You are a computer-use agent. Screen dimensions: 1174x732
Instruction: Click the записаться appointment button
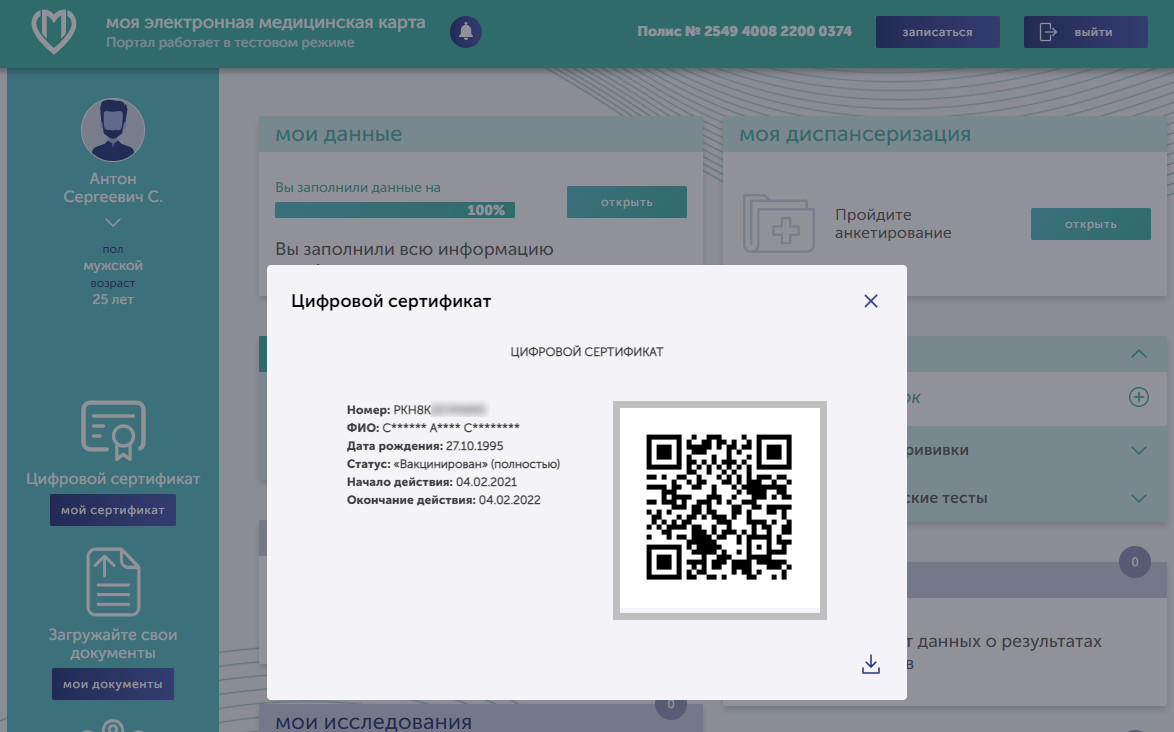click(x=937, y=32)
